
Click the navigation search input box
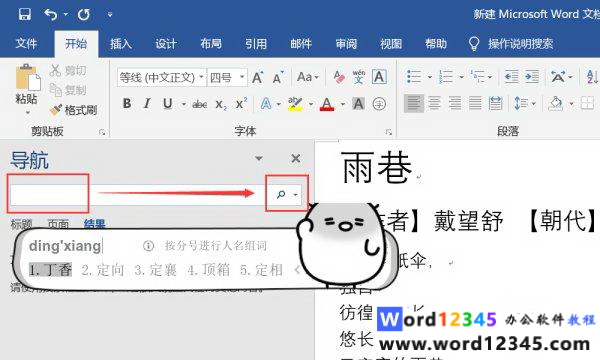138,195
